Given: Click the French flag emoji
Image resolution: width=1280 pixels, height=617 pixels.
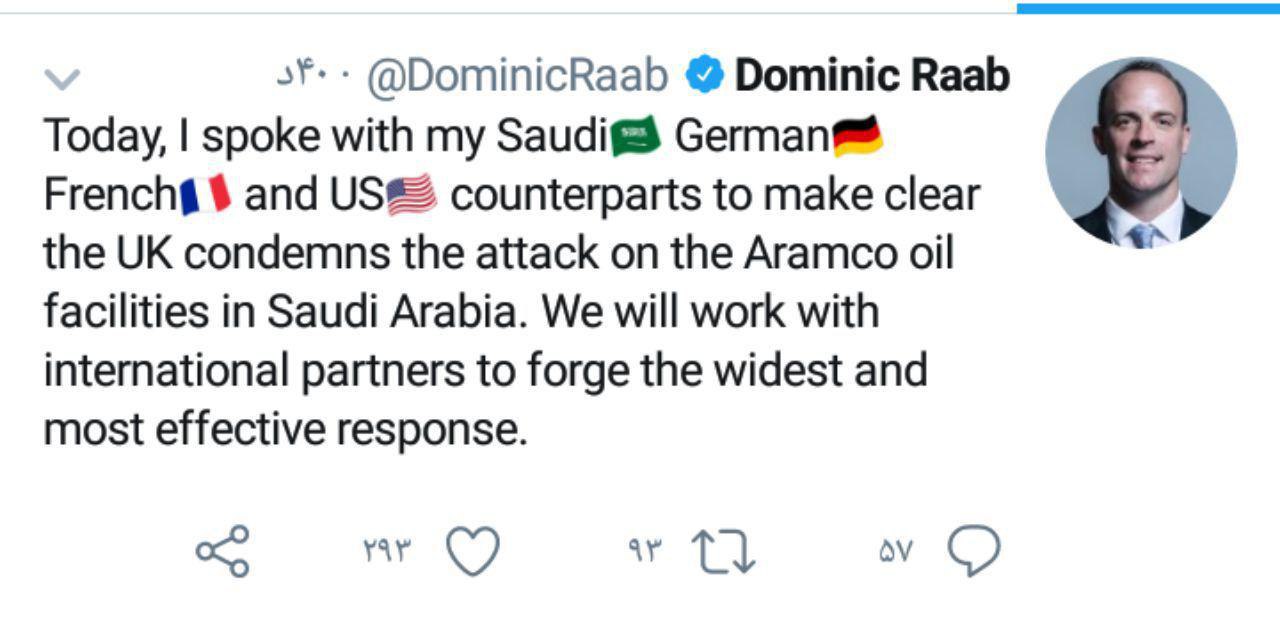Looking at the screenshot, I should click(207, 195).
